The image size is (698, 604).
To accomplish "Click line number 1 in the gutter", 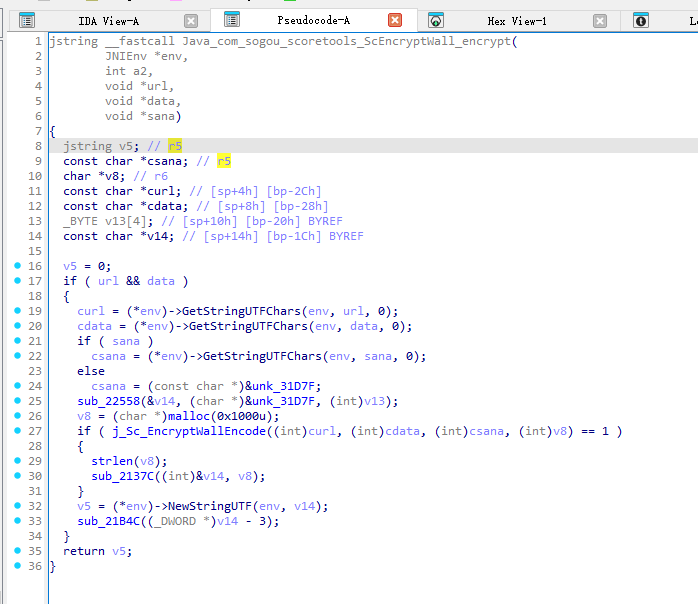I will tap(38, 41).
